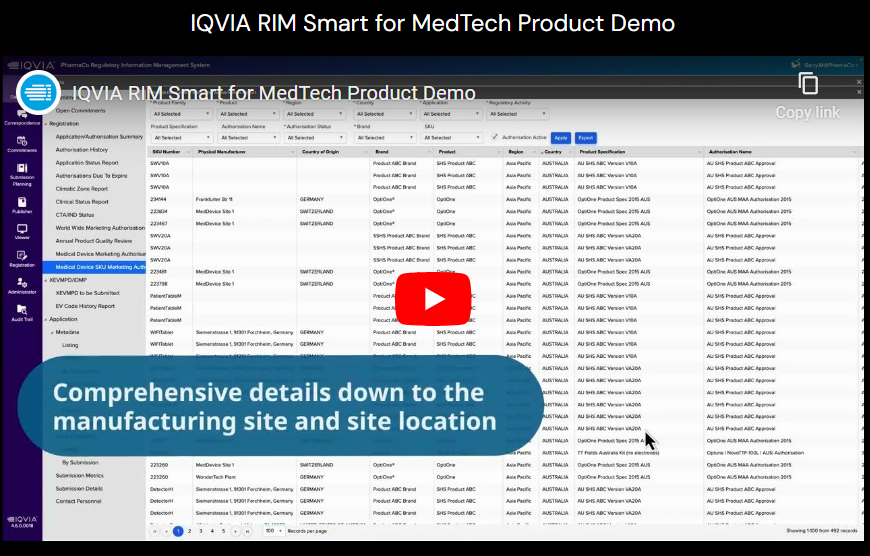Click the Apply button

(561, 138)
